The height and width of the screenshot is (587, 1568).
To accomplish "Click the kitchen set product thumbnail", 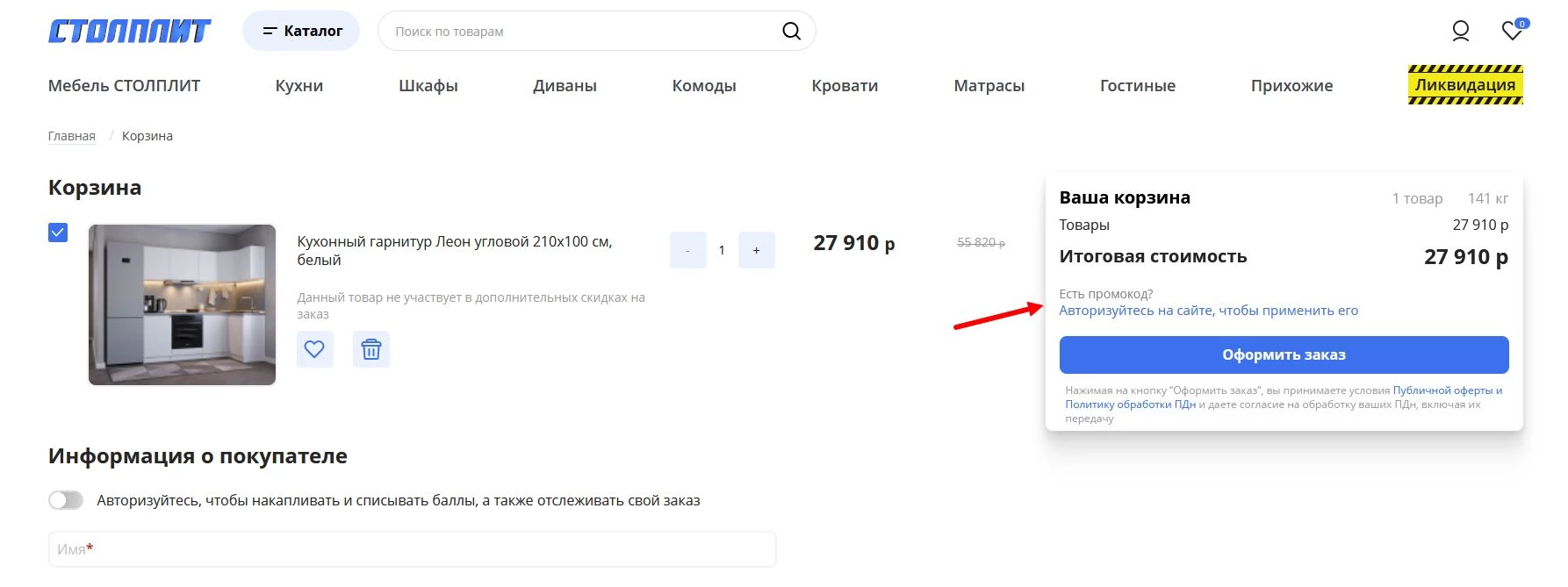I will click(183, 304).
